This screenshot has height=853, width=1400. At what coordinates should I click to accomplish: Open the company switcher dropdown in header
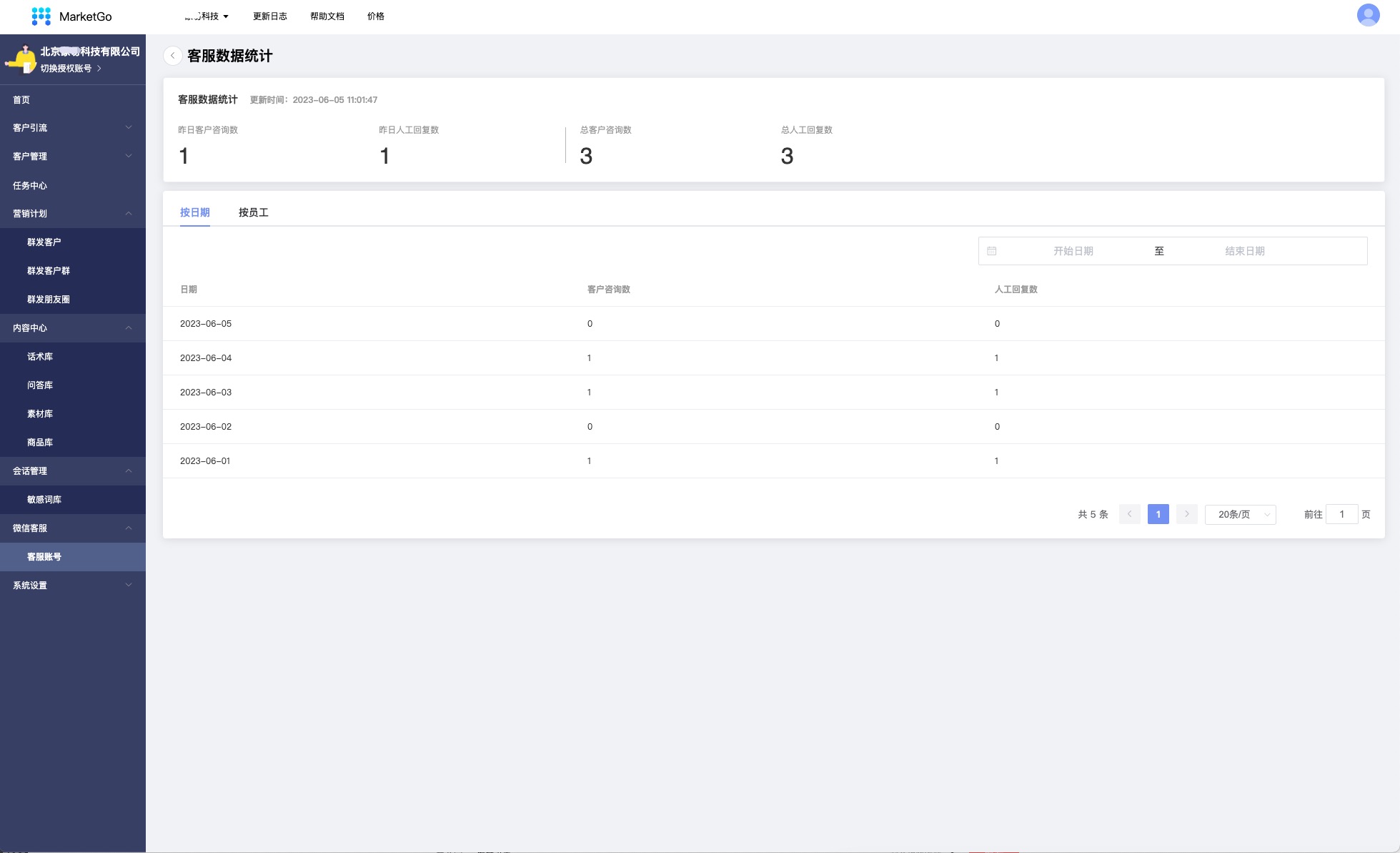click(x=207, y=16)
